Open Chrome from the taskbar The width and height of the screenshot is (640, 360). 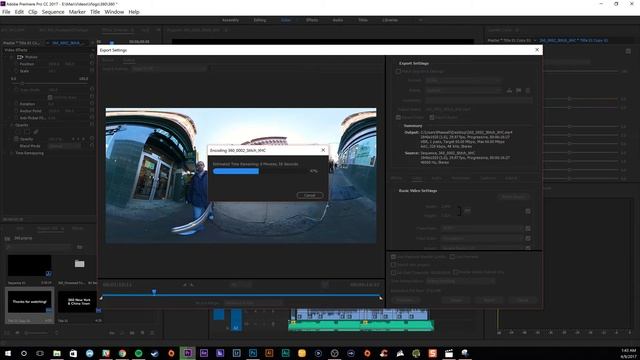[x=122, y=353]
